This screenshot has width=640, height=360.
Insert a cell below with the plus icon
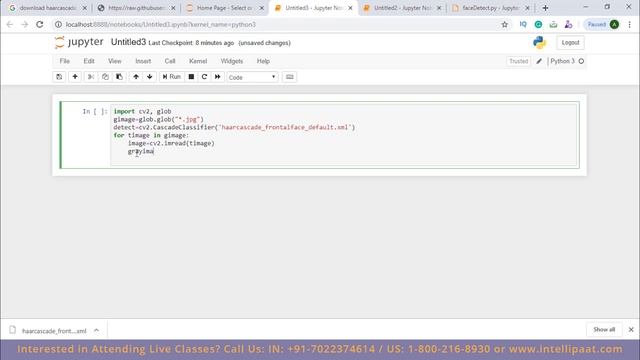[75, 77]
